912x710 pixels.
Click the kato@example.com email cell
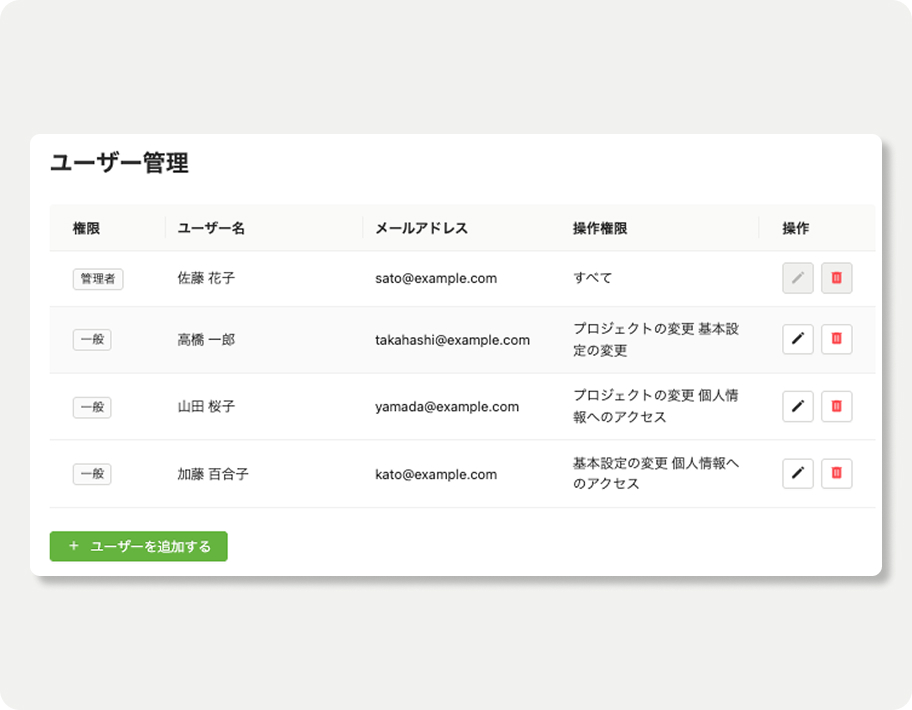[x=436, y=474]
